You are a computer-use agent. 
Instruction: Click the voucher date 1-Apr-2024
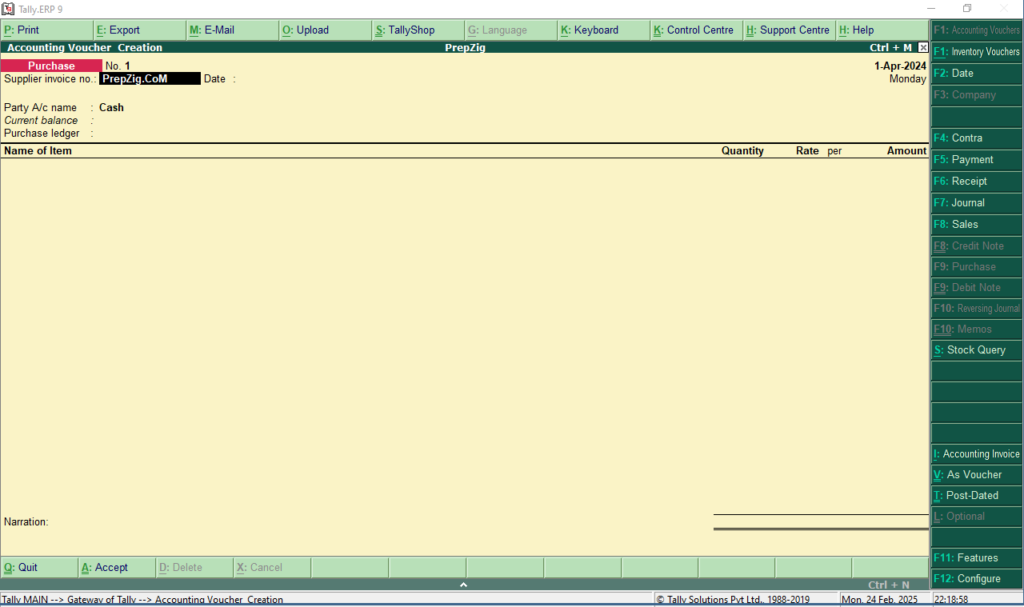coord(900,66)
